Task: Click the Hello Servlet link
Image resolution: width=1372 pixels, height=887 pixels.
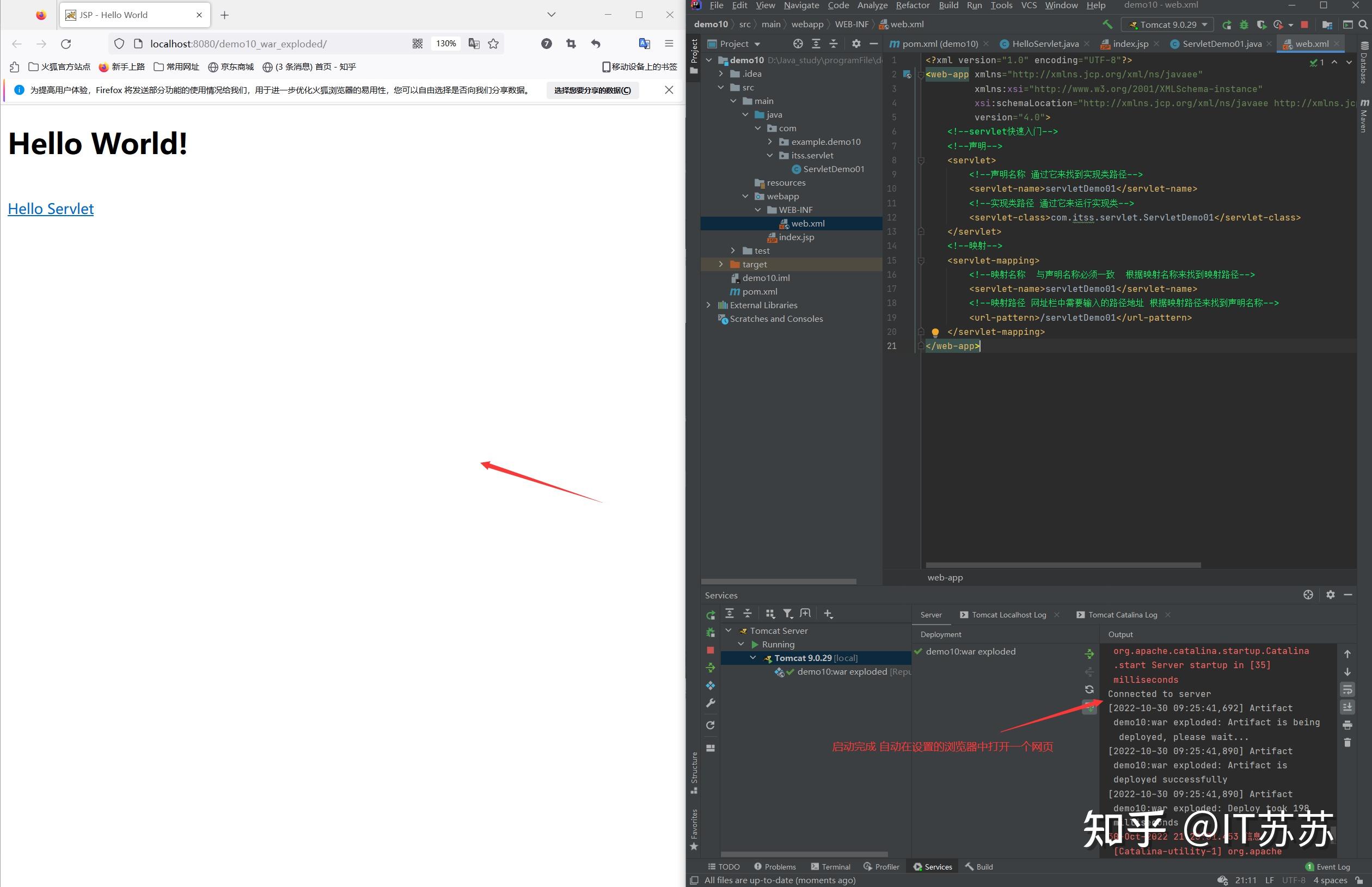Action: [x=51, y=209]
